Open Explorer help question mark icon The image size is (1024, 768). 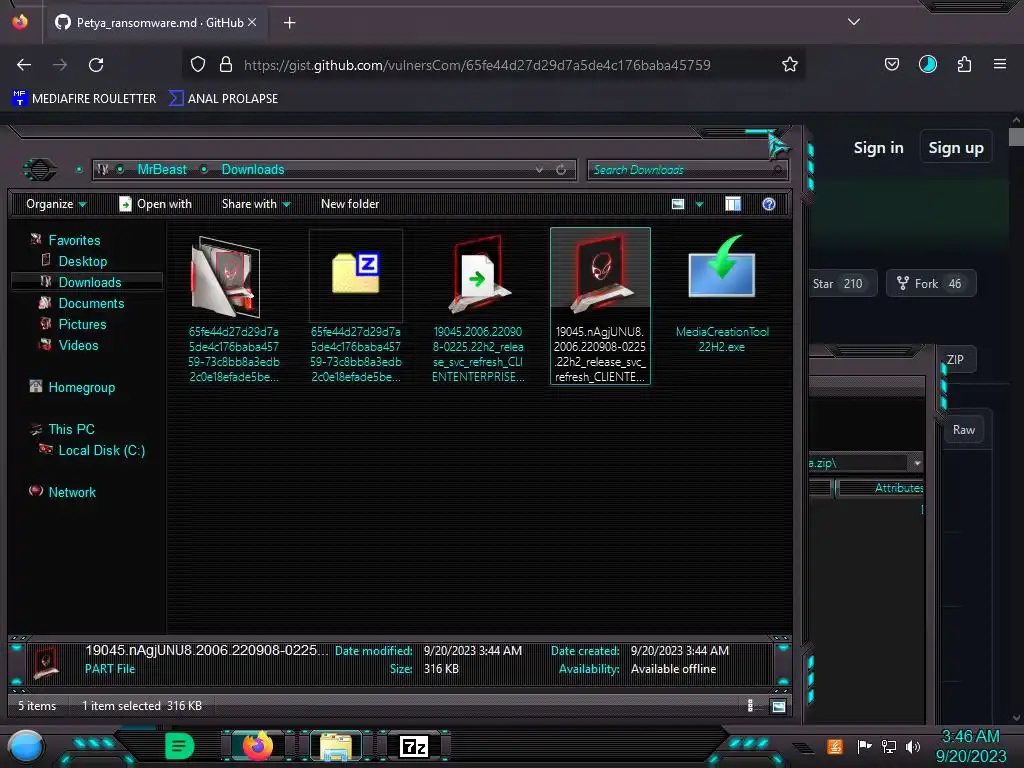[769, 204]
